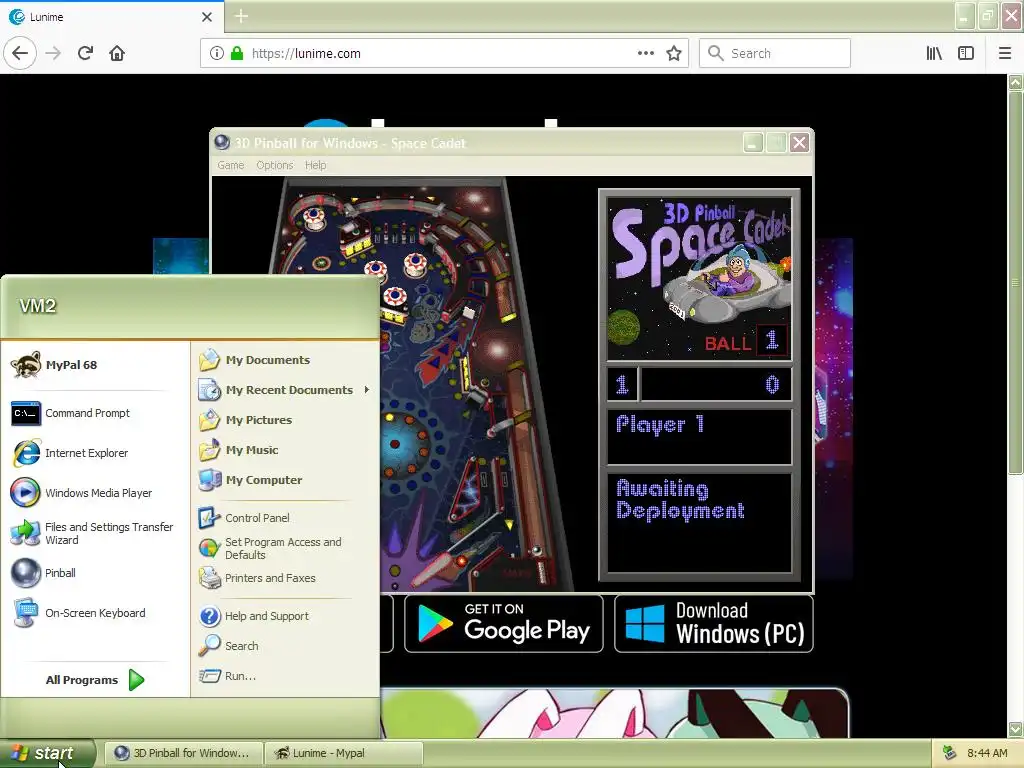
Task: Click the Space Cadet logo panel
Action: [x=699, y=277]
